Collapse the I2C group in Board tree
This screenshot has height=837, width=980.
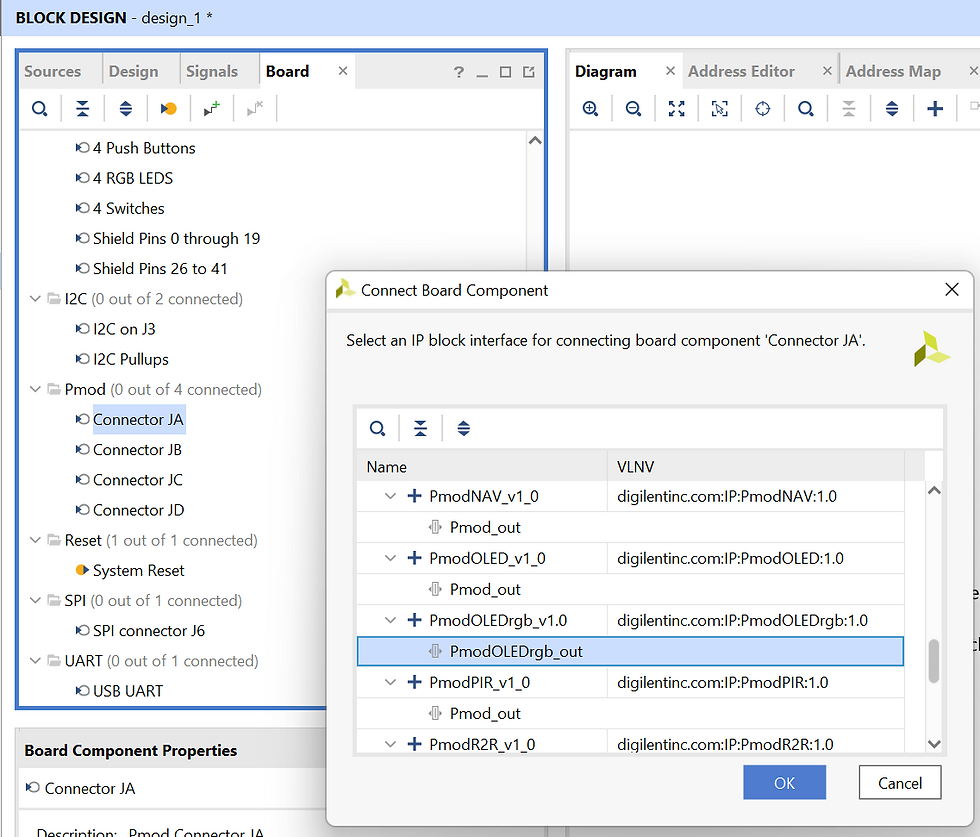[36, 299]
